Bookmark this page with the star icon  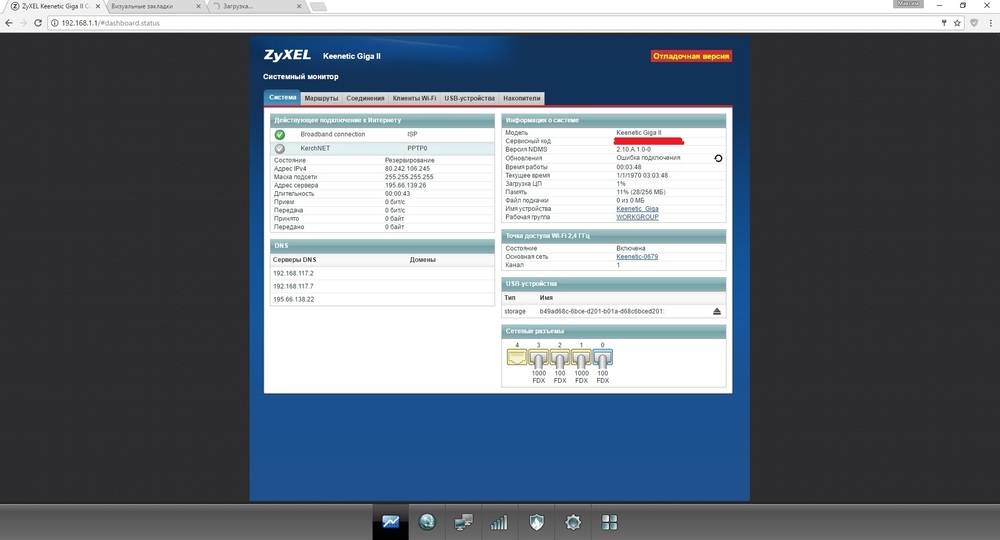click(x=957, y=23)
